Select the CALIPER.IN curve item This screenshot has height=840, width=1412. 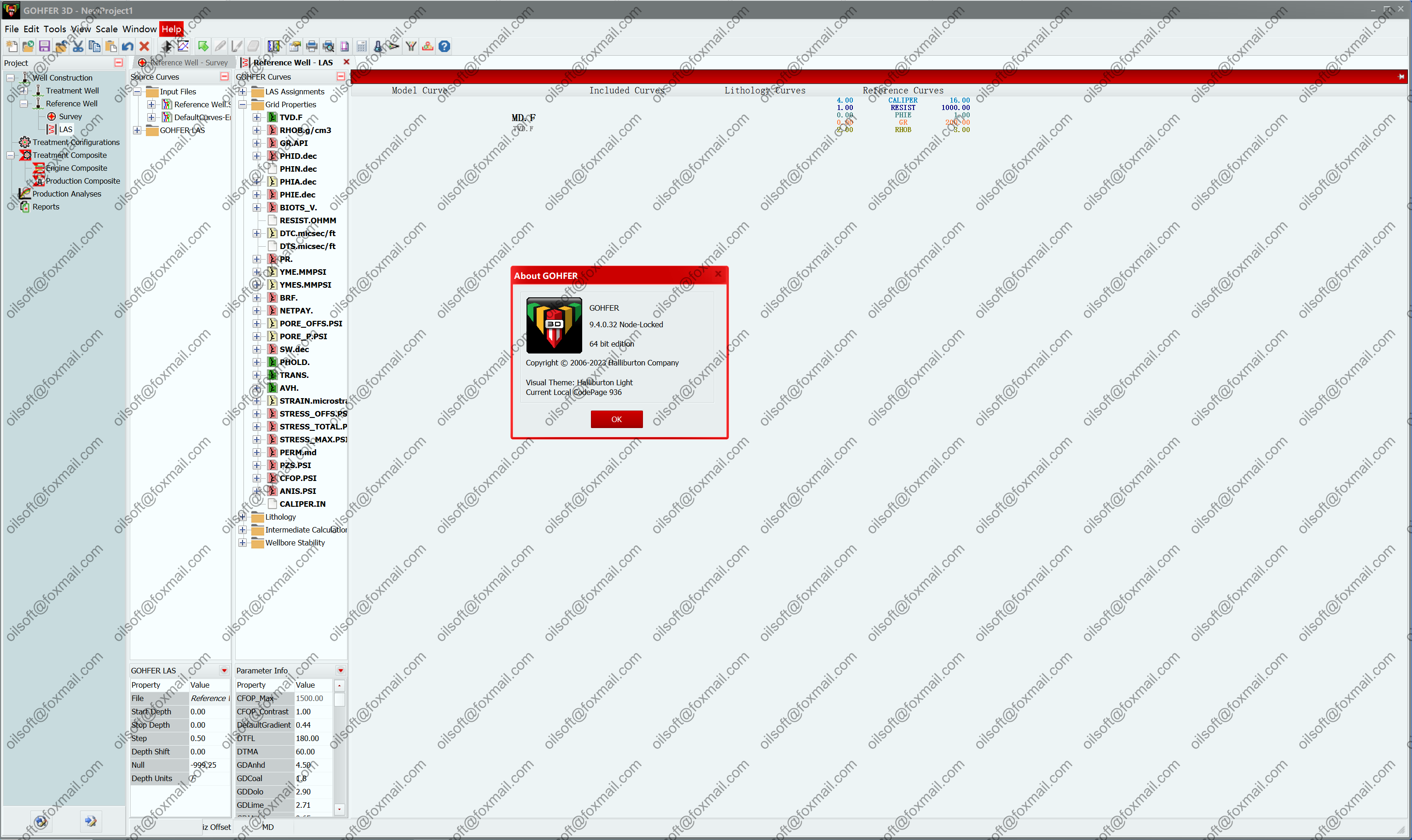(x=302, y=504)
